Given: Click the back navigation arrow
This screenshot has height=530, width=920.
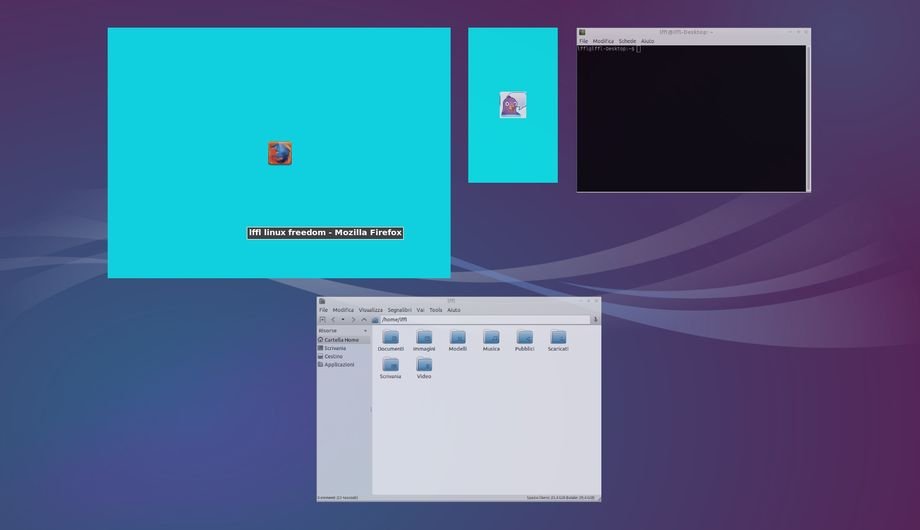Looking at the screenshot, I should (333, 320).
